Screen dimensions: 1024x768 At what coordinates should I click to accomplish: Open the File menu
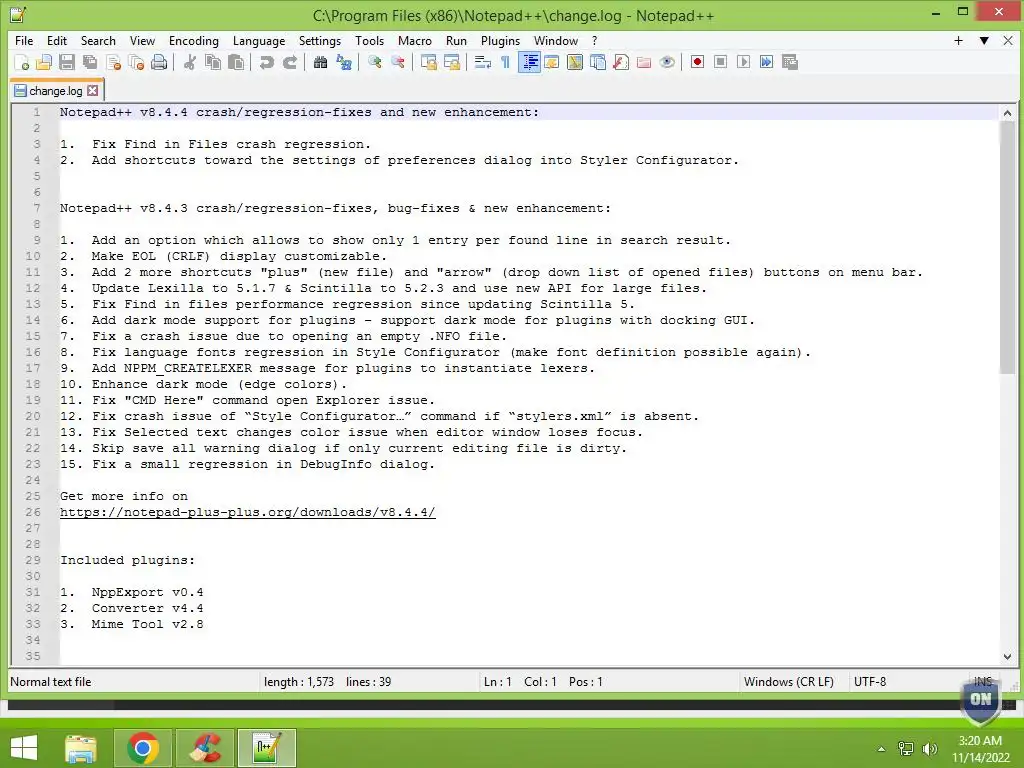pyautogui.click(x=24, y=40)
